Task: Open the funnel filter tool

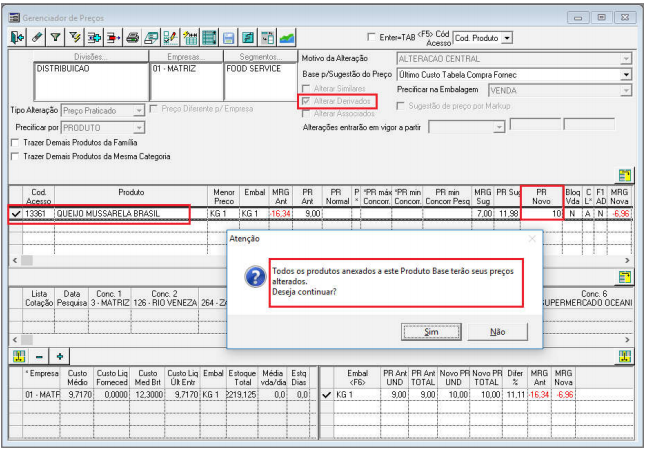Action: click(x=56, y=38)
